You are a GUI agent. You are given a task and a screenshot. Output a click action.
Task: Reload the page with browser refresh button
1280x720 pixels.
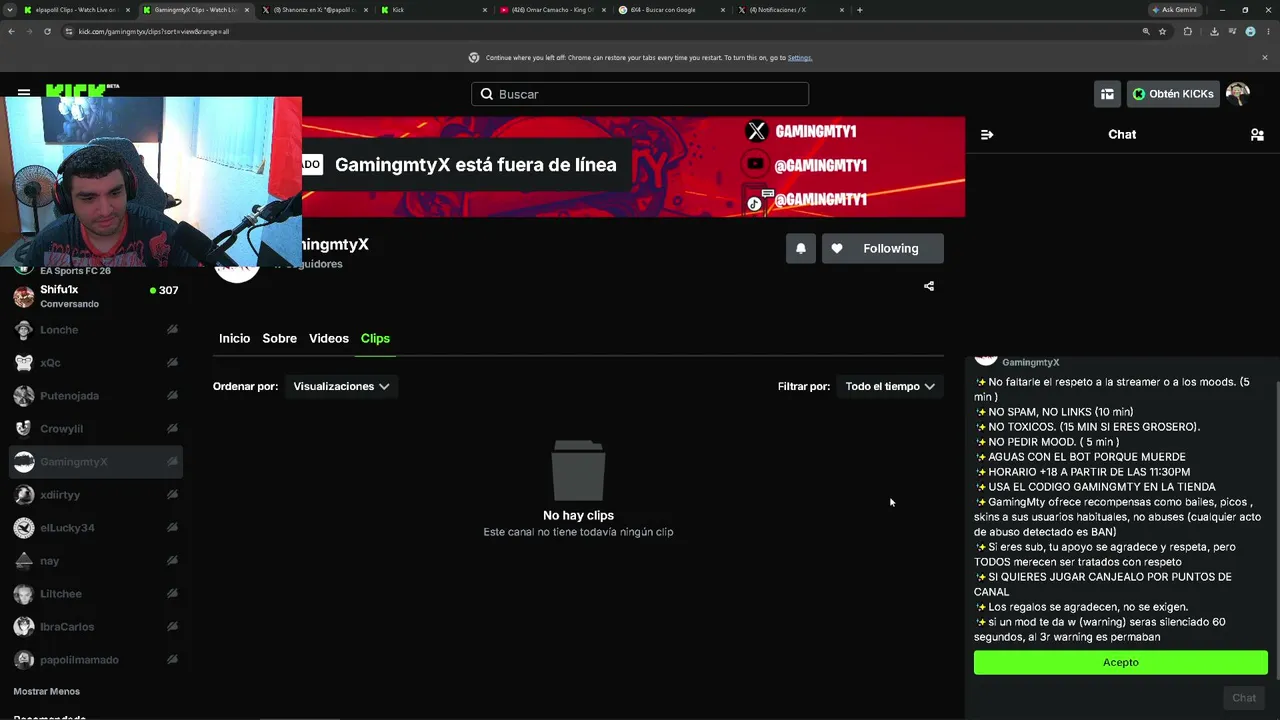pyautogui.click(x=47, y=31)
